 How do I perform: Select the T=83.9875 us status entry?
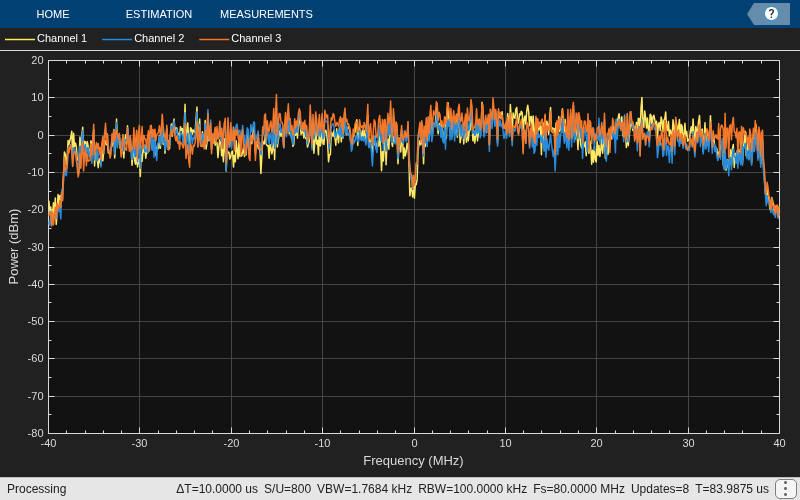tap(732, 489)
